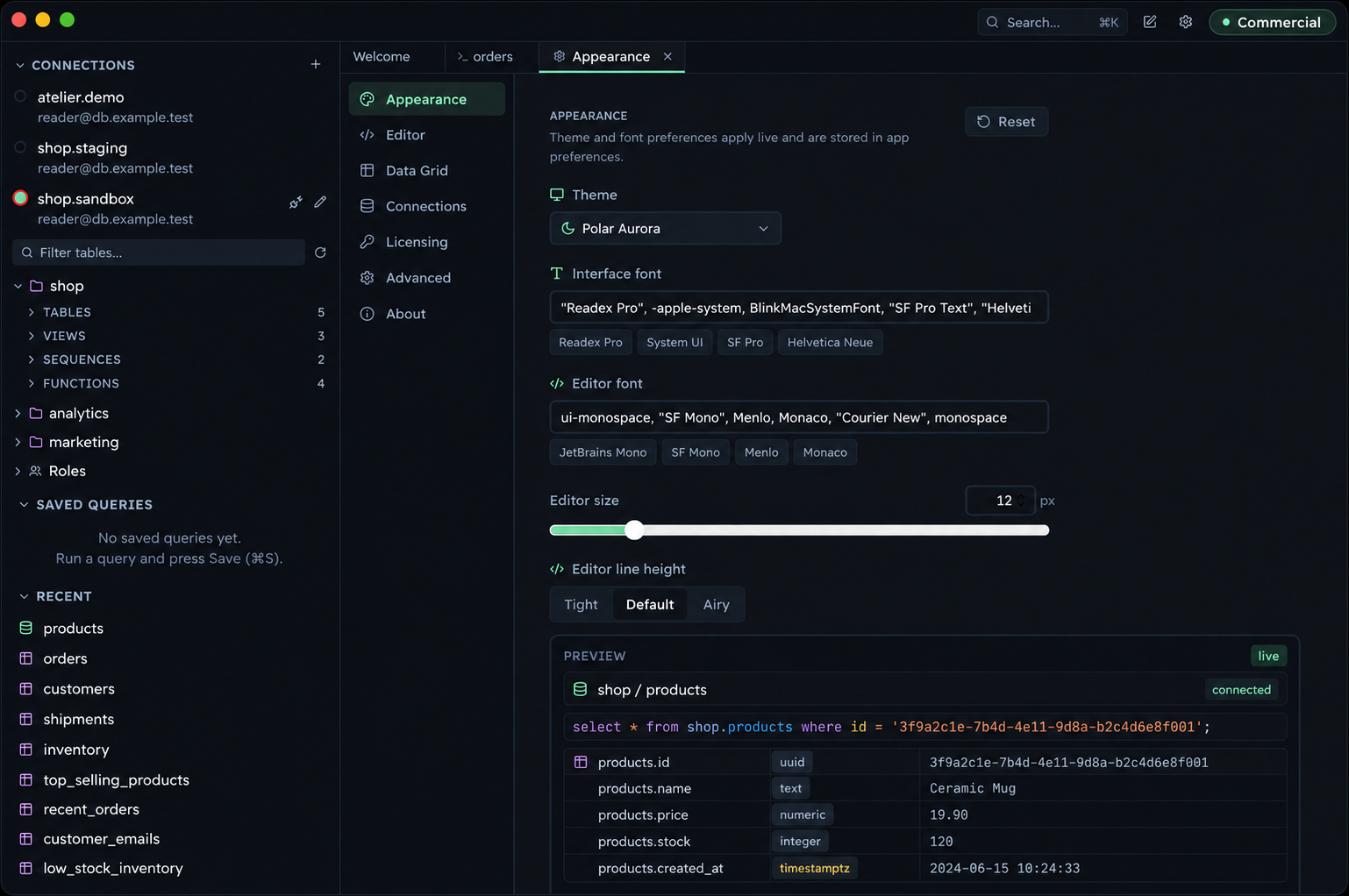This screenshot has width=1349, height=896.
Task: Click the database icon in preview header
Action: [x=580, y=689]
